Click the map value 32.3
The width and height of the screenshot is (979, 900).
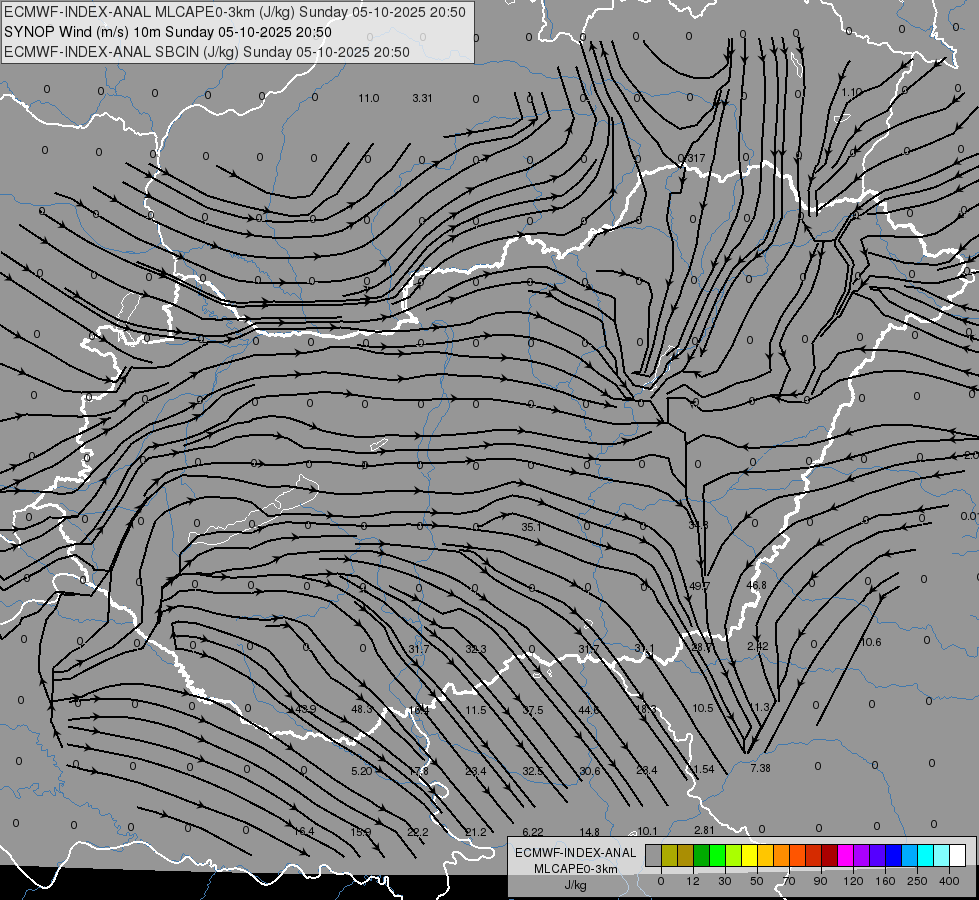(x=476, y=650)
